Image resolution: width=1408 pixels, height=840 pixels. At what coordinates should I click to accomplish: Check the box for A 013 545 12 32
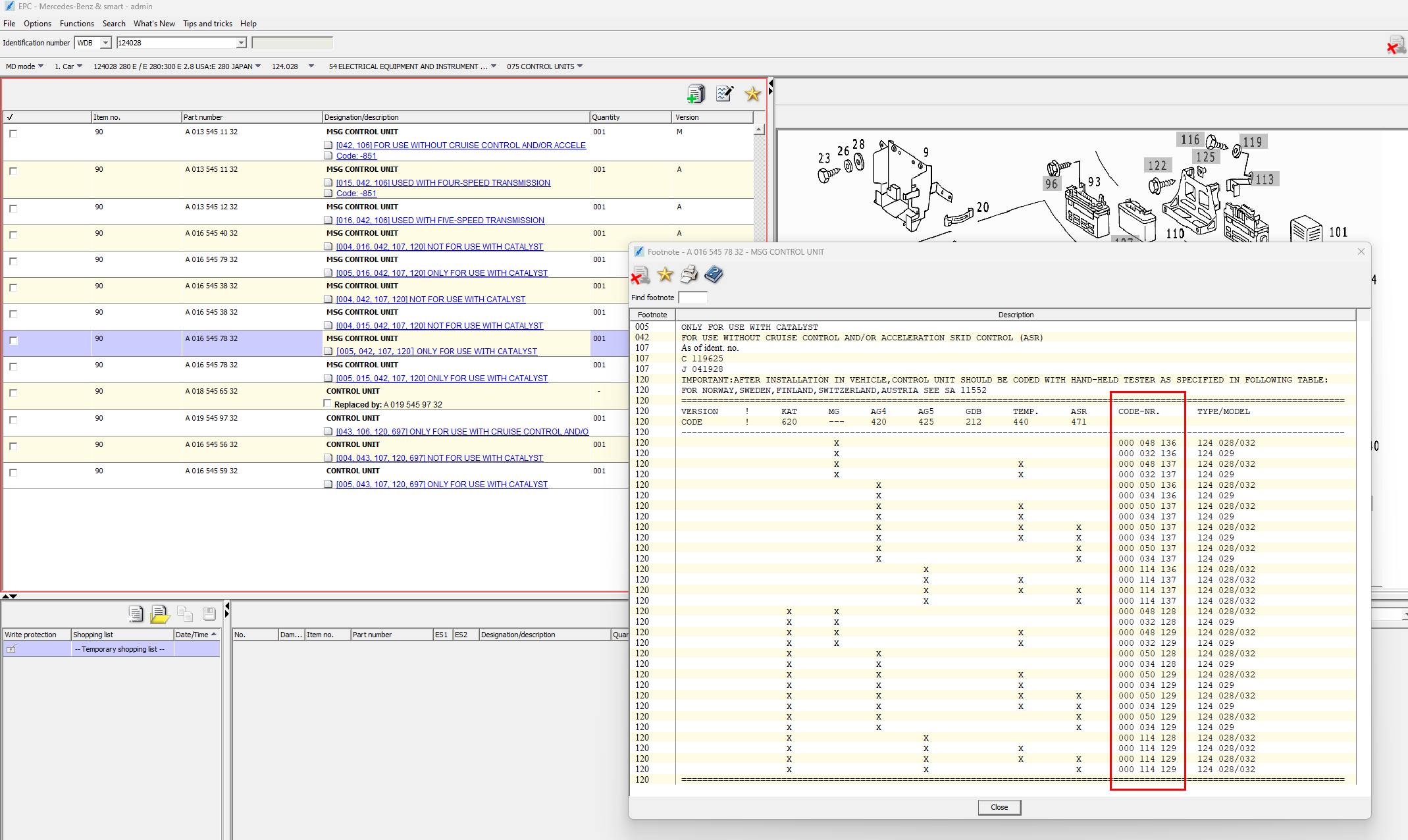(x=13, y=209)
